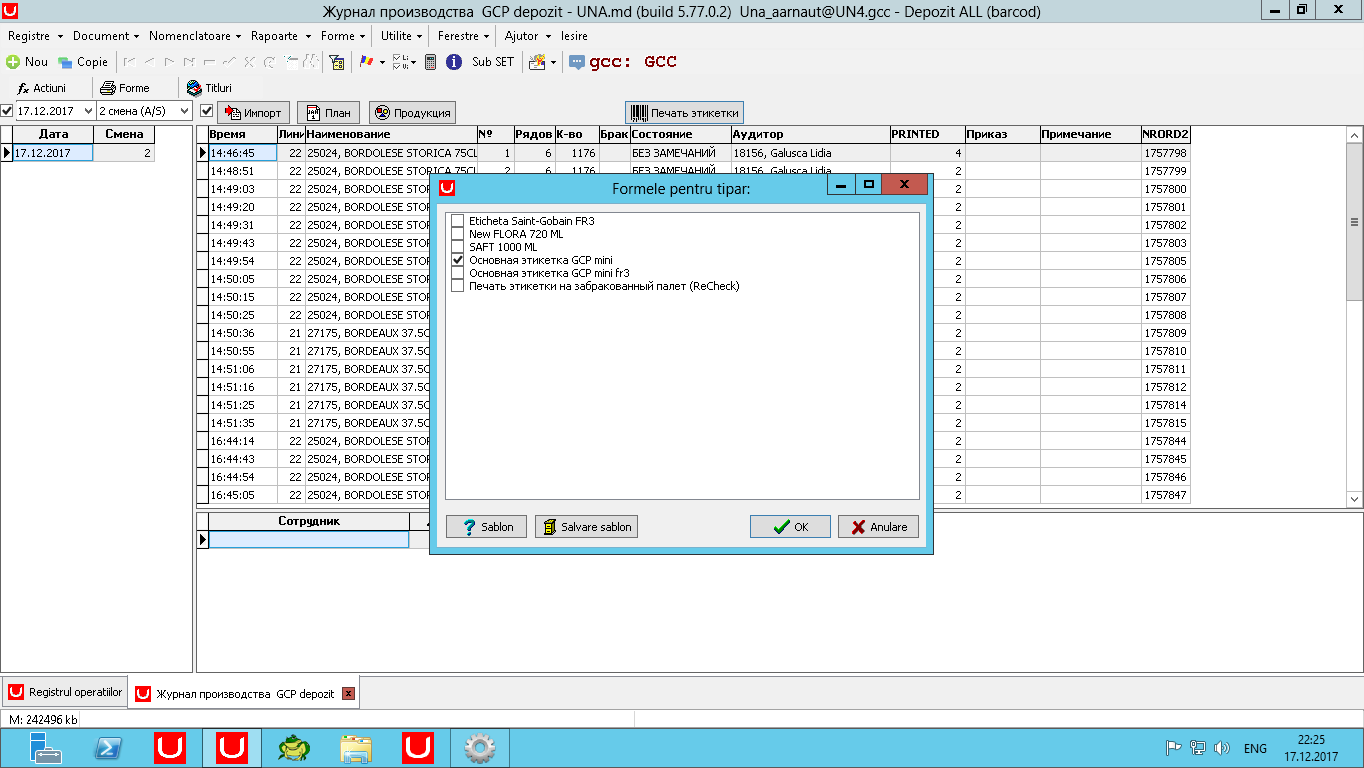Click the vertical scrollbar of the production table
The width and height of the screenshot is (1364, 768).
coord(1355,317)
